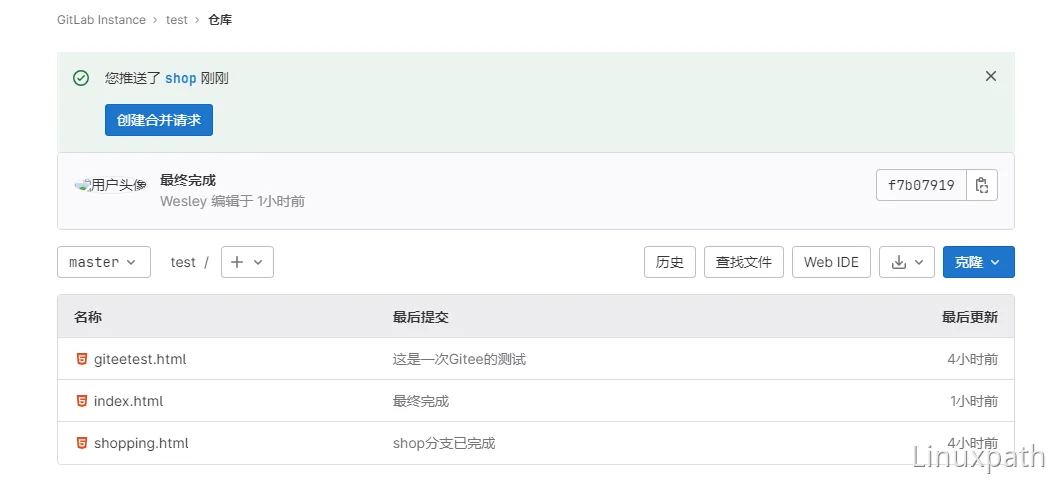Click the HTML5 icon beside shopping.html
The image size is (1054, 483).
[x=82, y=443]
